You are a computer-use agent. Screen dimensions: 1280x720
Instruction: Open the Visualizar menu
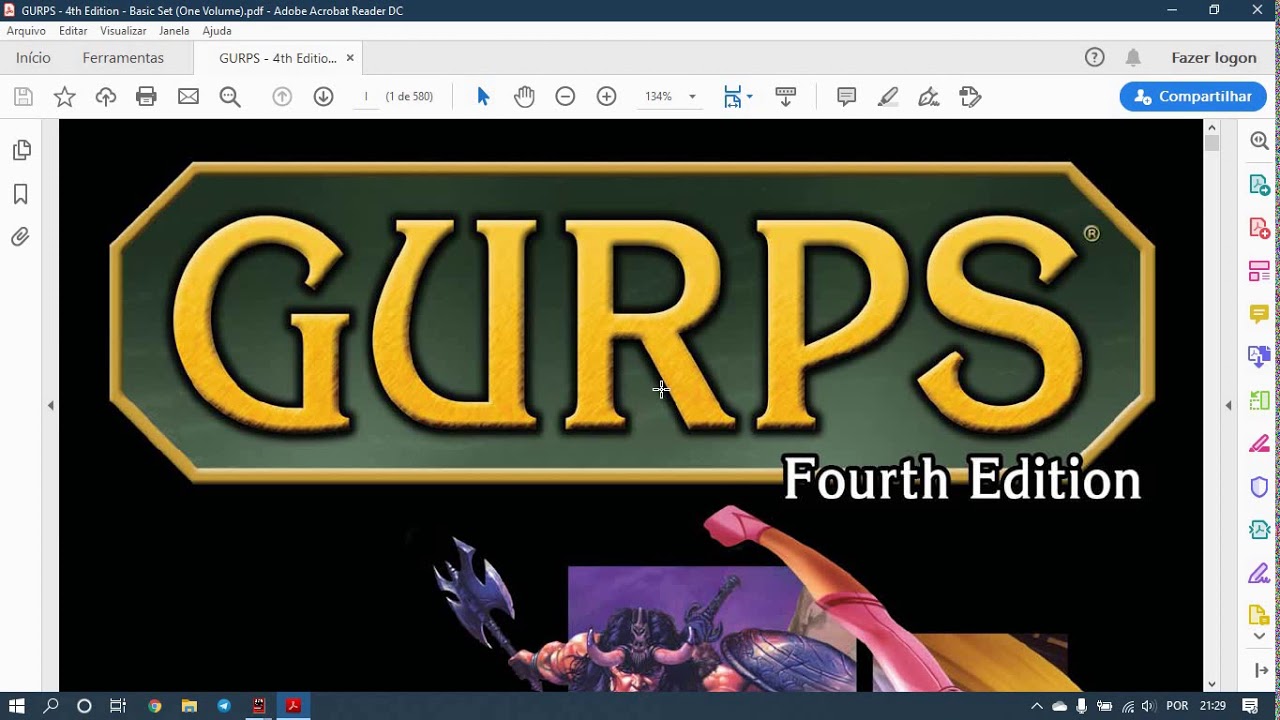pyautogui.click(x=123, y=31)
